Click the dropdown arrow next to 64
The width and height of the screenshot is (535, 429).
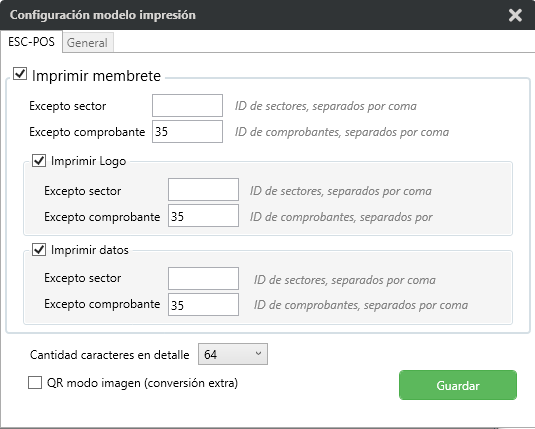pyautogui.click(x=258, y=354)
